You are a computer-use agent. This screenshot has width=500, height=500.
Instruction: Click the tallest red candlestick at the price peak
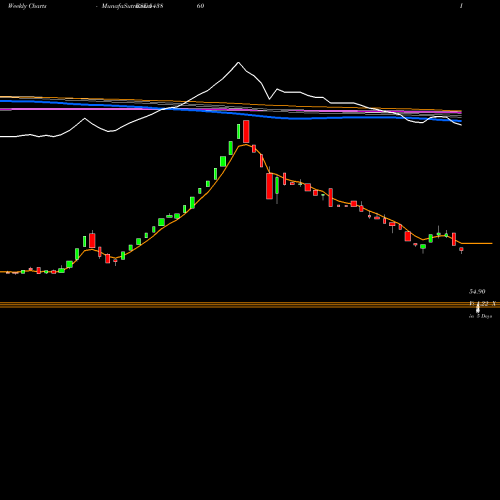pos(246,132)
